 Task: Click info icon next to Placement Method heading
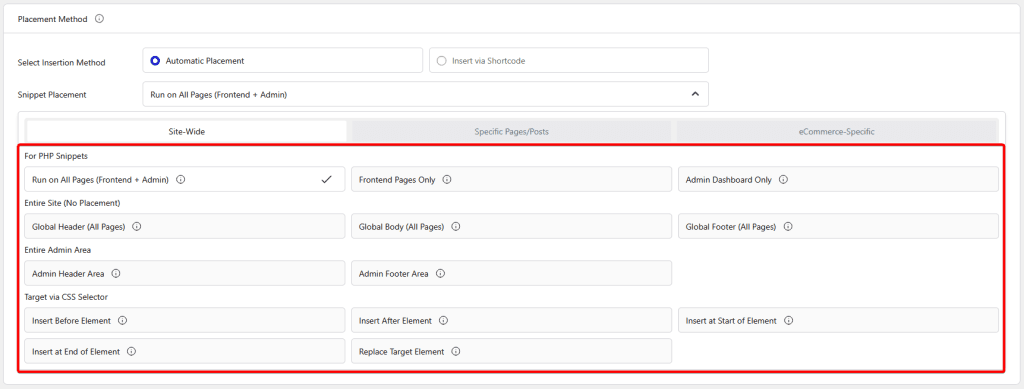99,19
